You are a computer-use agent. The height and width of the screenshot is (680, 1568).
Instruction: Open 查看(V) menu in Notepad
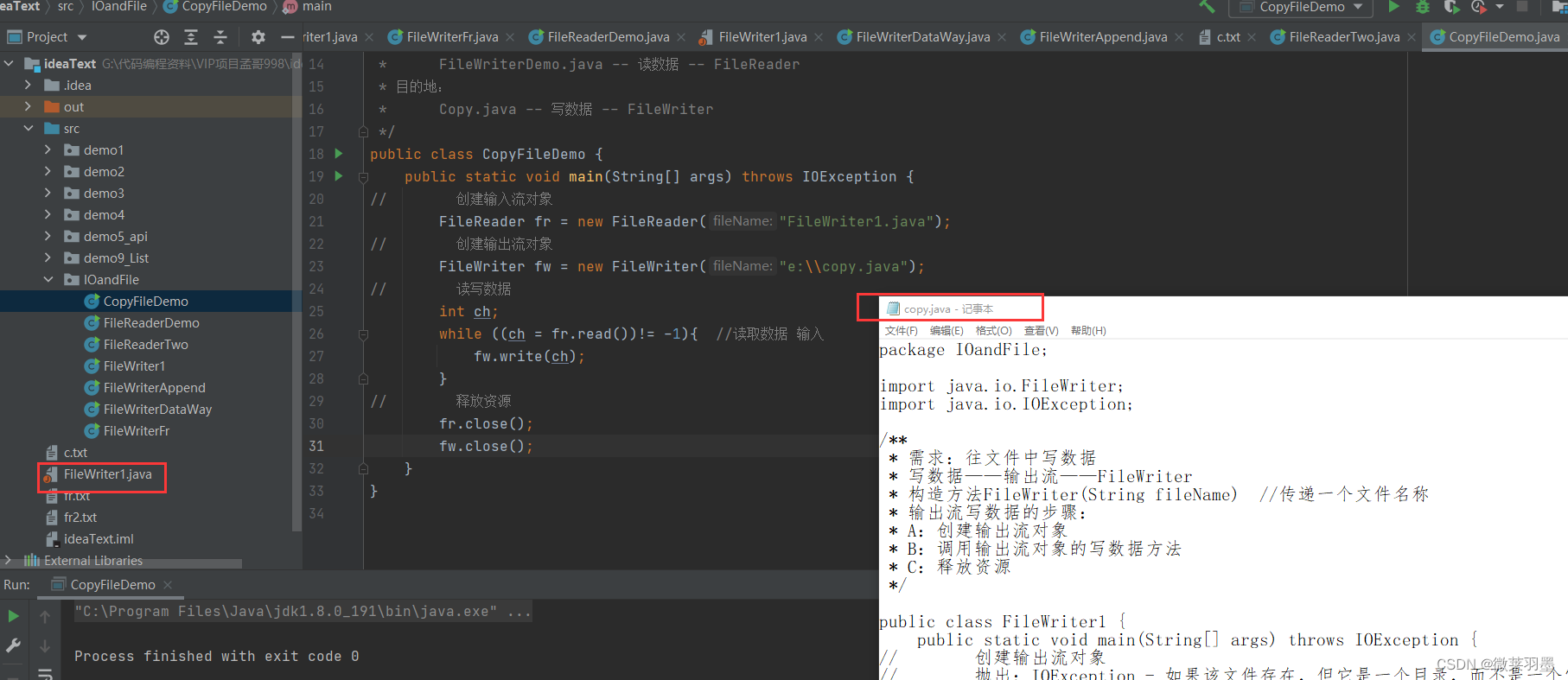[1041, 331]
